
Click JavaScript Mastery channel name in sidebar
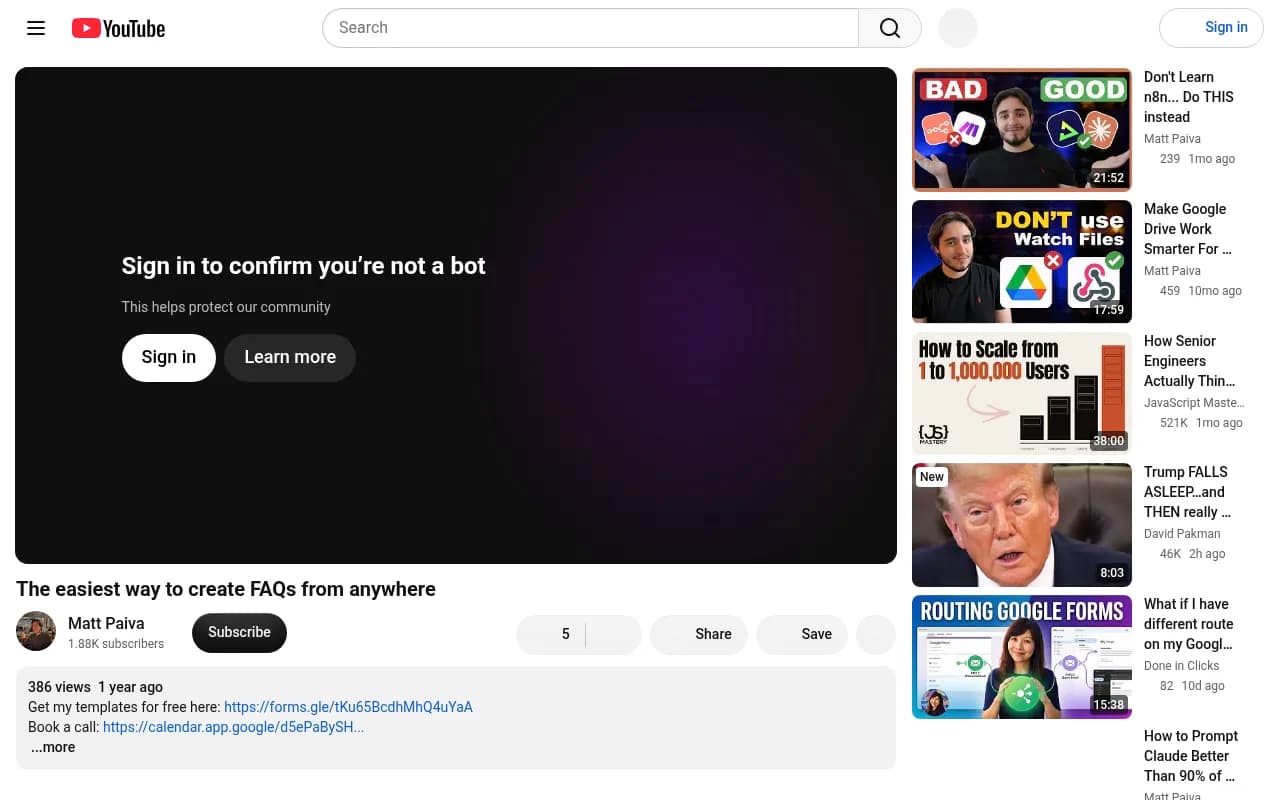pos(1194,403)
